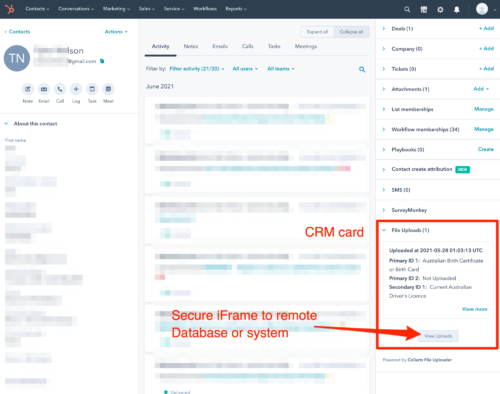The width and height of the screenshot is (500, 394).
Task: Add a ticket with Tickets + Add
Action: (x=486, y=69)
